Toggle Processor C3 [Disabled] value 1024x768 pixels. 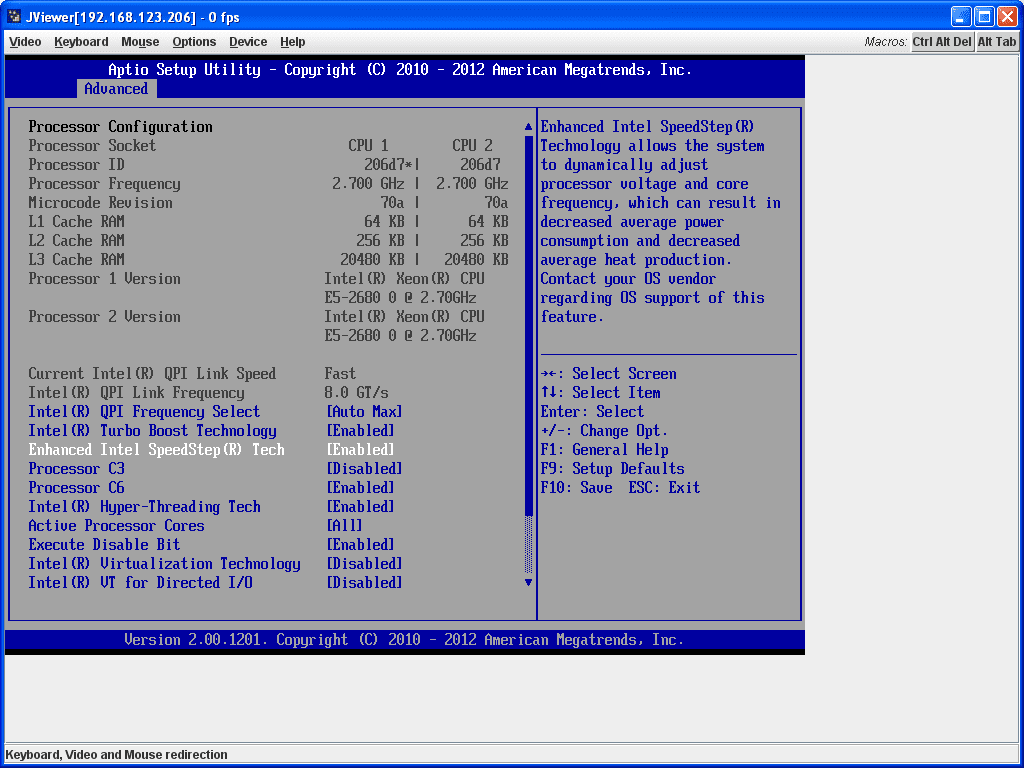point(364,469)
